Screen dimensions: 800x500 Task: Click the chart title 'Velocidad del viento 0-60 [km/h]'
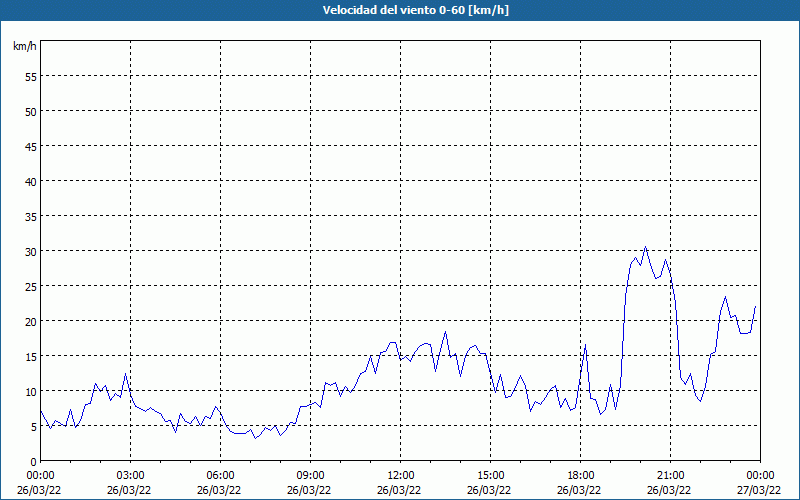[x=415, y=10]
